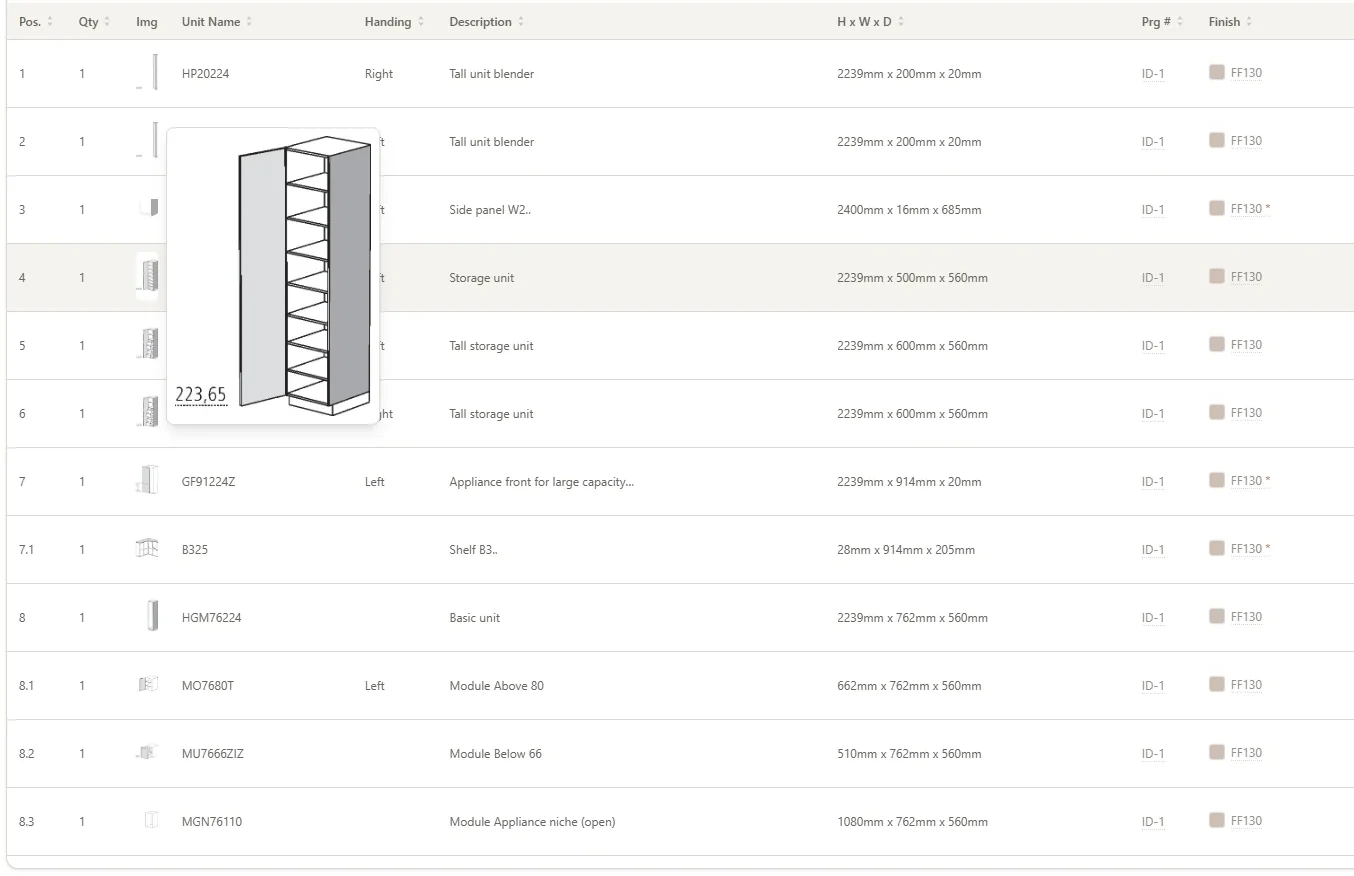Click the Qty column sort arrows
Screen dimensions: 1354x876
point(108,22)
